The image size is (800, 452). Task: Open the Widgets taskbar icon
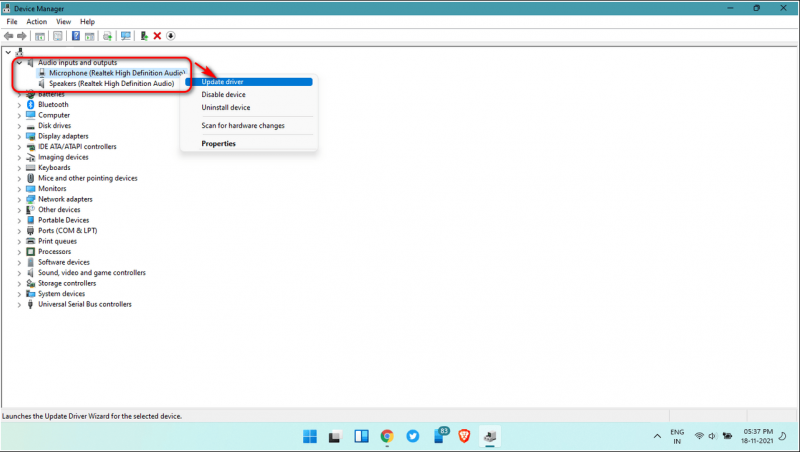click(361, 436)
